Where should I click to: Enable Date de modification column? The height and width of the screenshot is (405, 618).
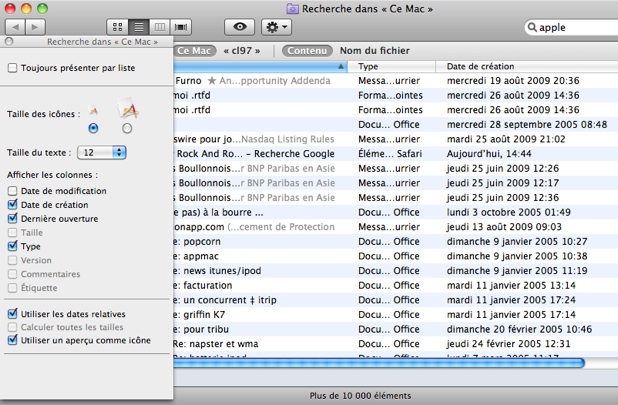(13, 191)
